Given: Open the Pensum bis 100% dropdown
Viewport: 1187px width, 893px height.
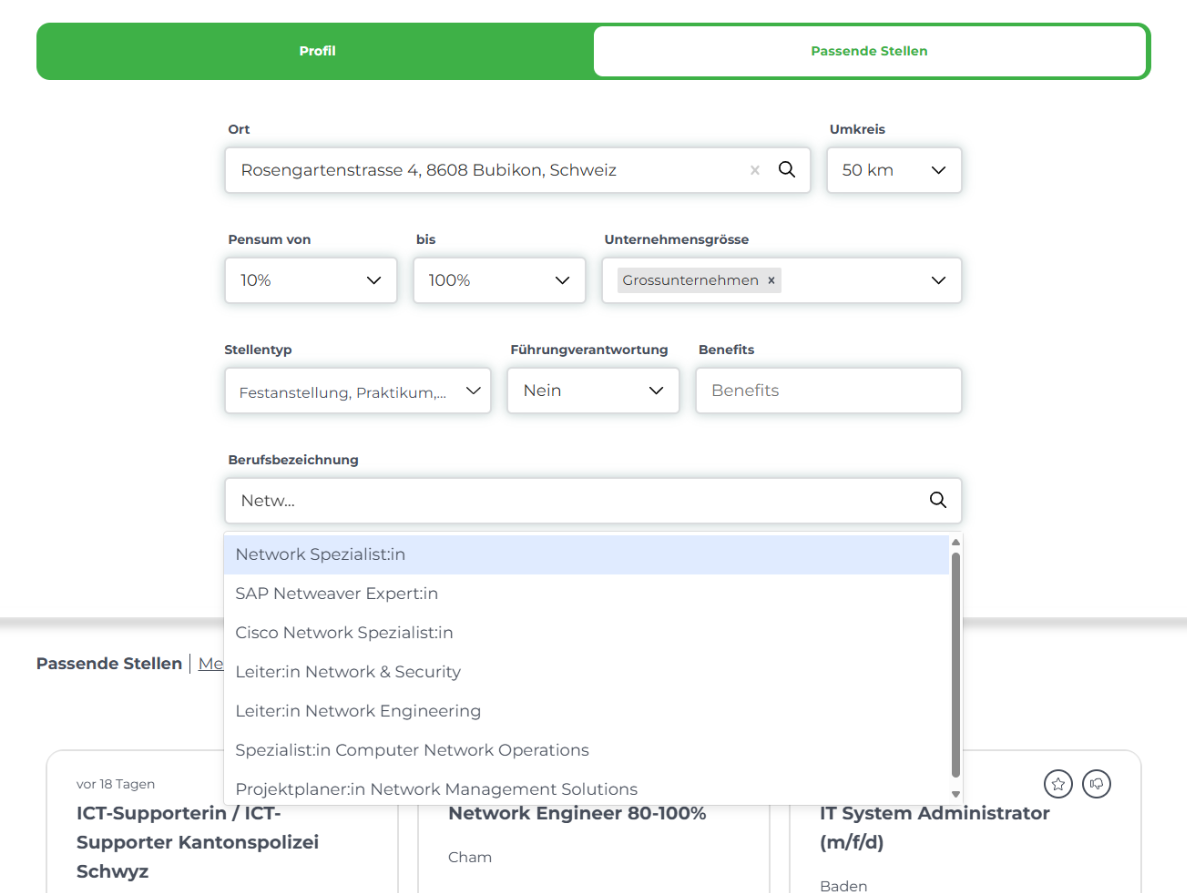Looking at the screenshot, I should pyautogui.click(x=498, y=281).
